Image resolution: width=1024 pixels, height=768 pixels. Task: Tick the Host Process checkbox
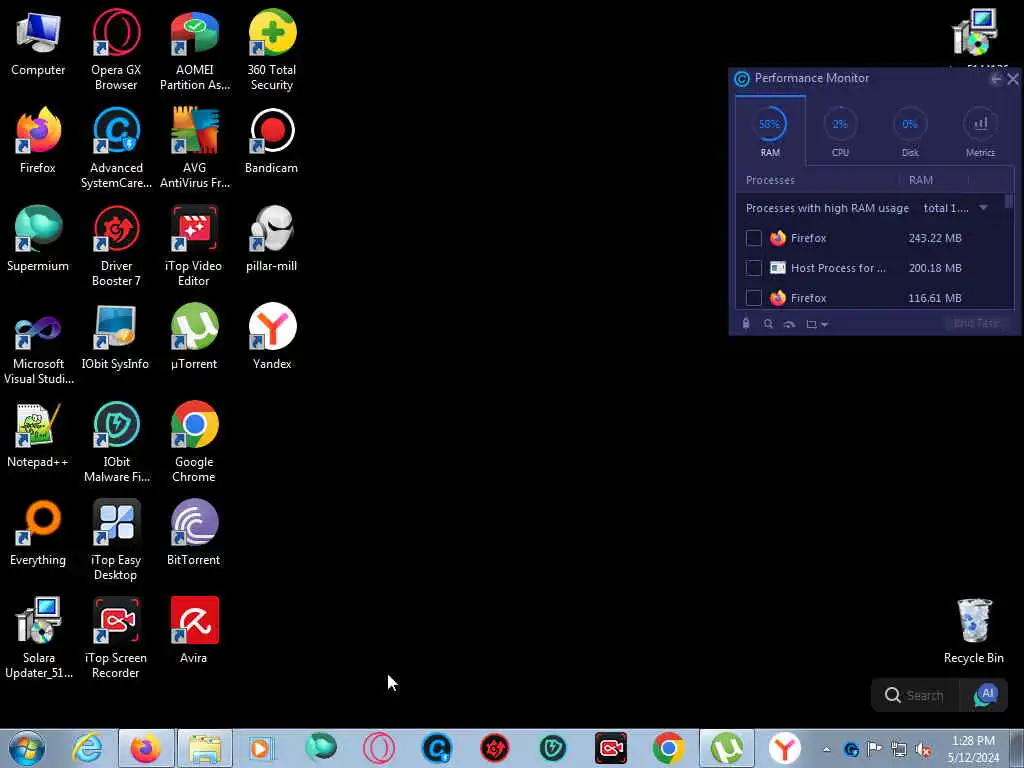click(x=754, y=268)
